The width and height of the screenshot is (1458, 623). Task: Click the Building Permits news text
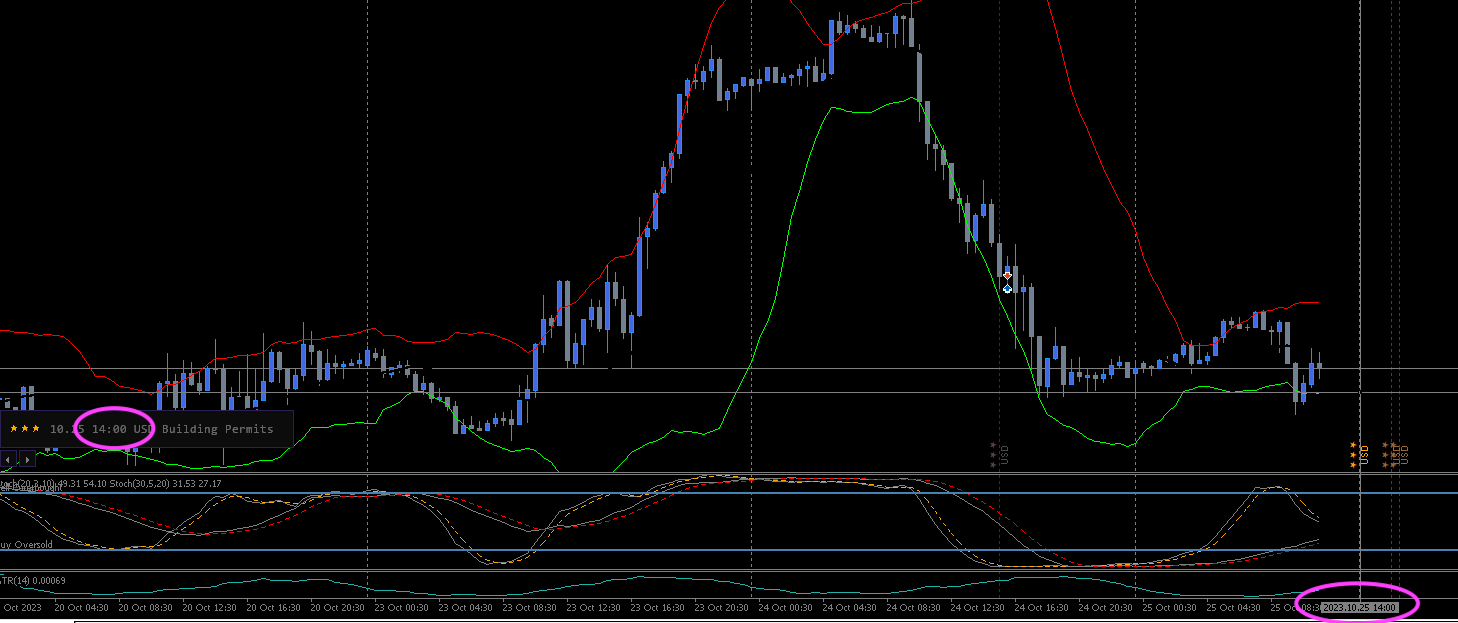(218, 429)
